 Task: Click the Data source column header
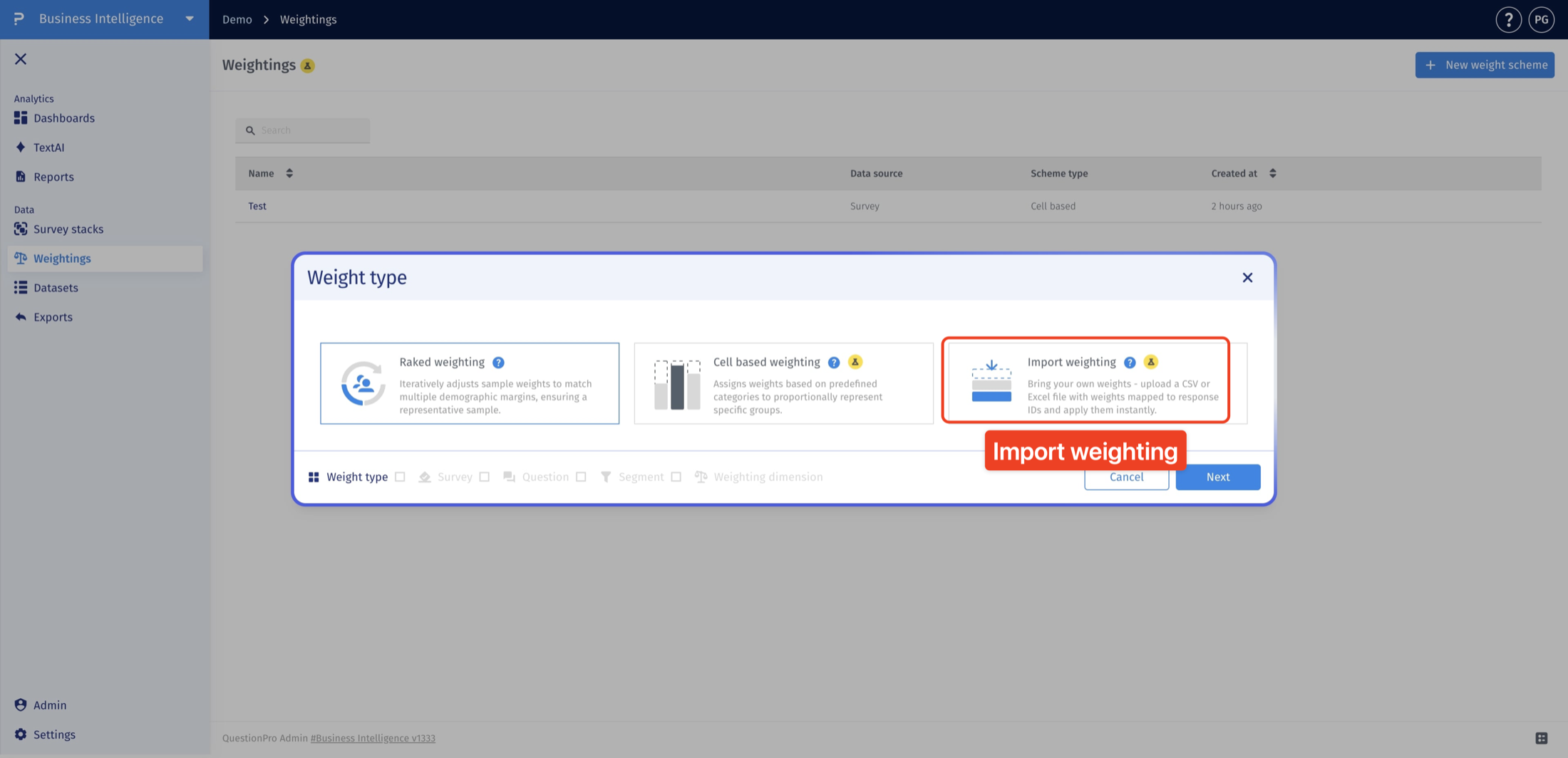pos(876,173)
